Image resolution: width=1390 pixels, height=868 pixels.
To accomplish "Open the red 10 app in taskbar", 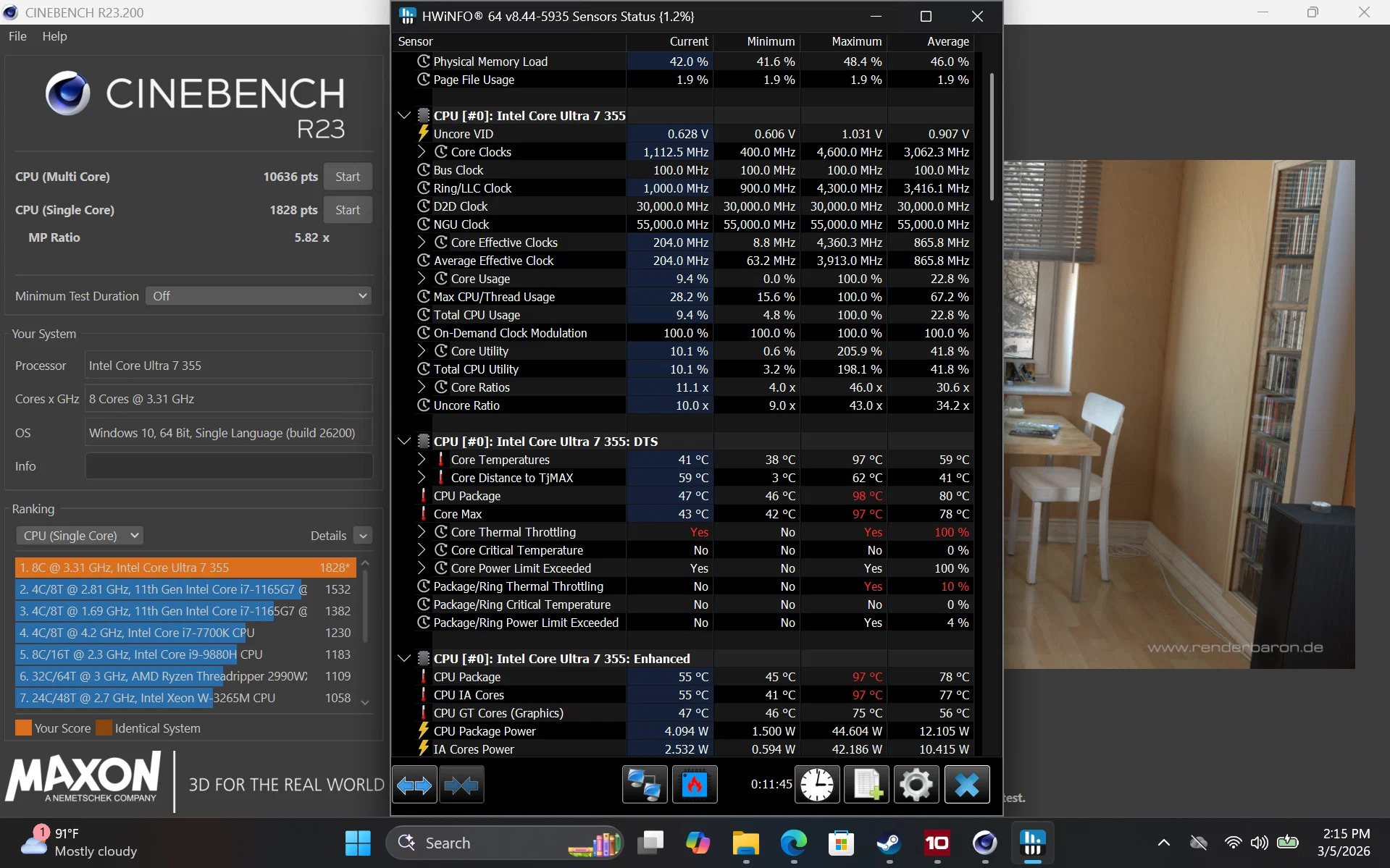I will (937, 843).
